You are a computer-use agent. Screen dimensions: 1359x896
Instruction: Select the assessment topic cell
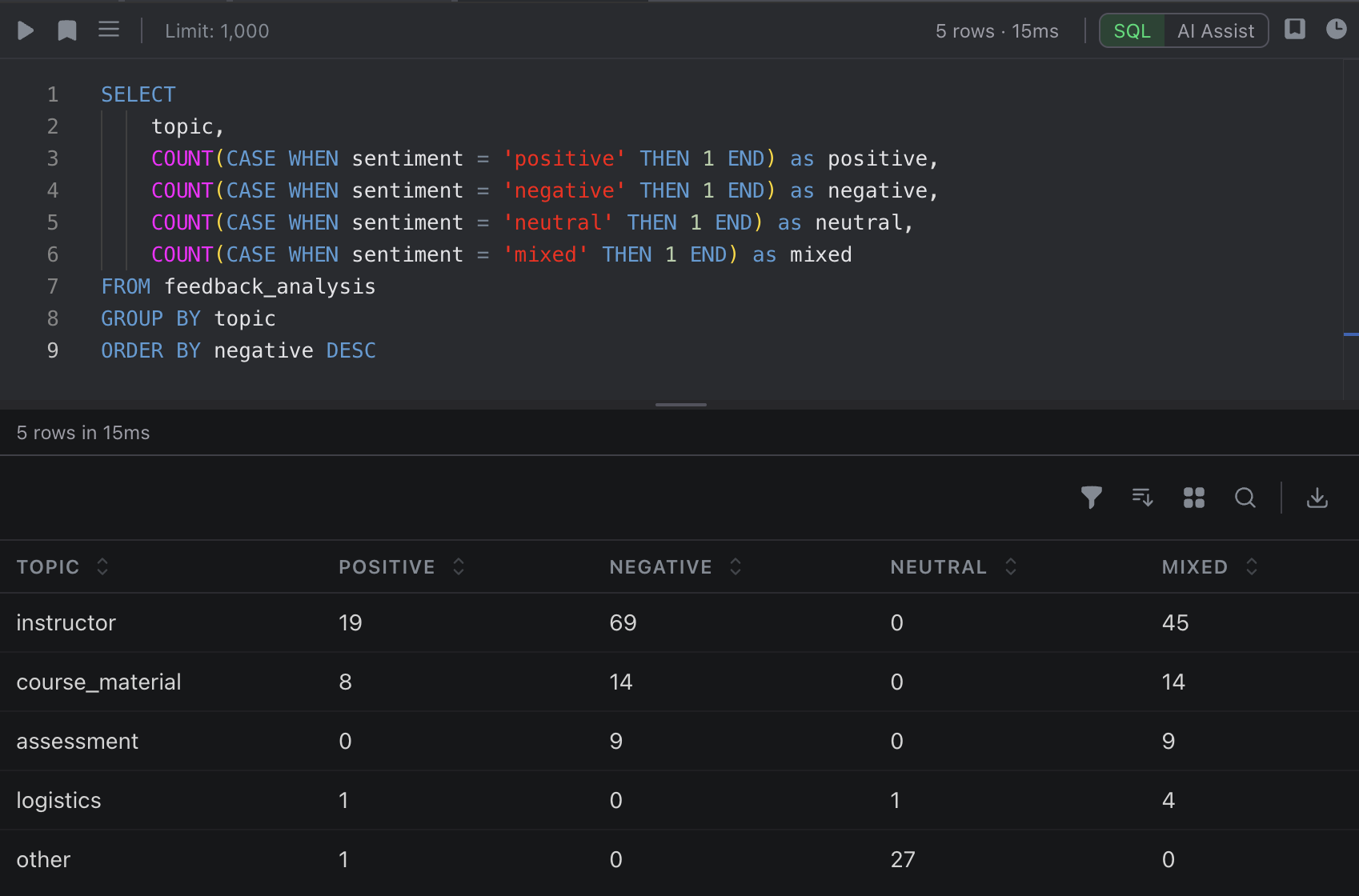(x=78, y=741)
